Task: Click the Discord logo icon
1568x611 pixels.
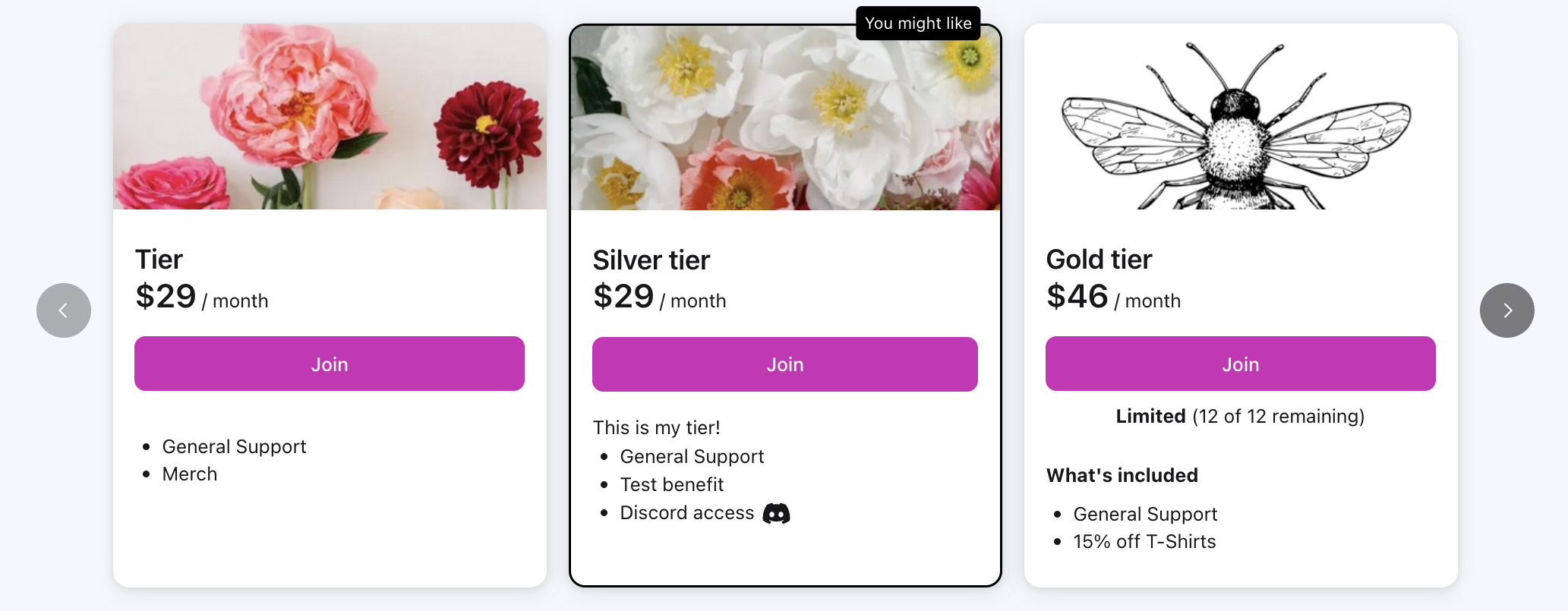Action: [x=776, y=514]
